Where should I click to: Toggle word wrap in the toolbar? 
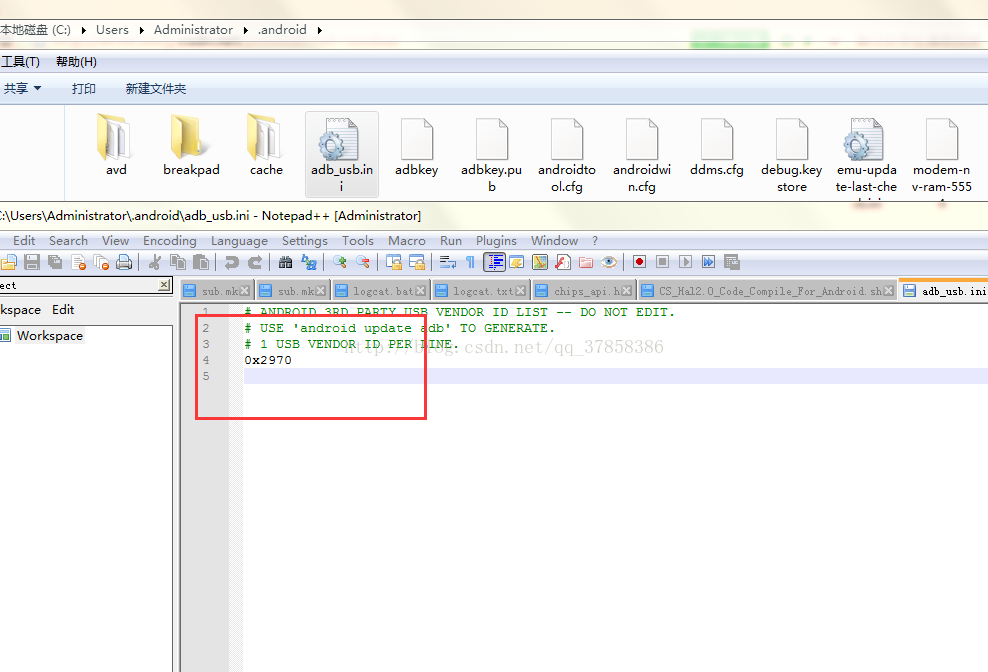coord(447,262)
